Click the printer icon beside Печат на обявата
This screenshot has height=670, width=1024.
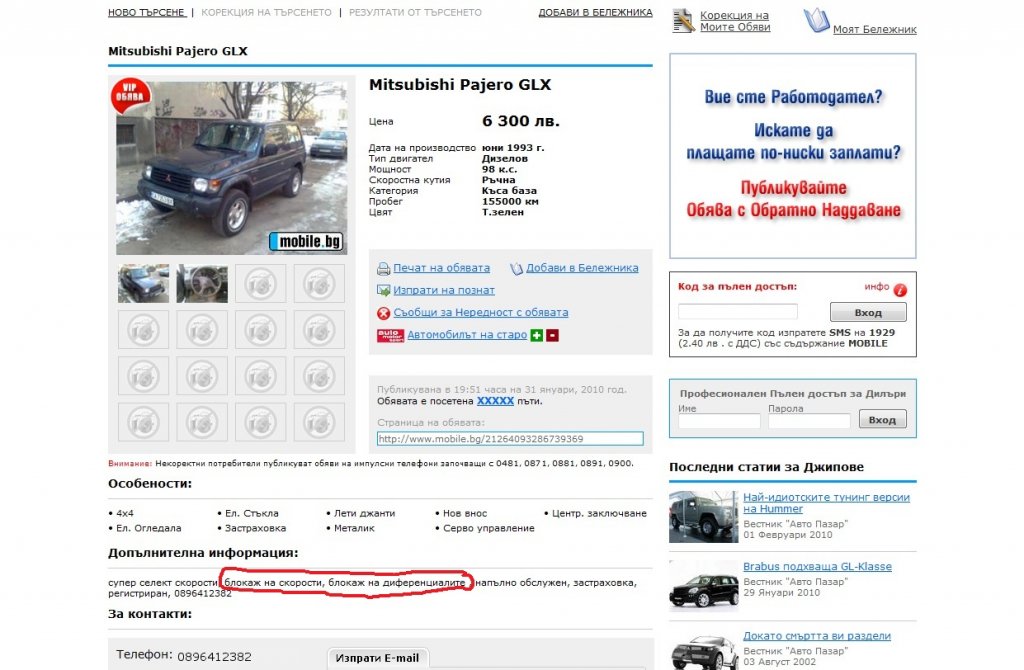pos(383,268)
